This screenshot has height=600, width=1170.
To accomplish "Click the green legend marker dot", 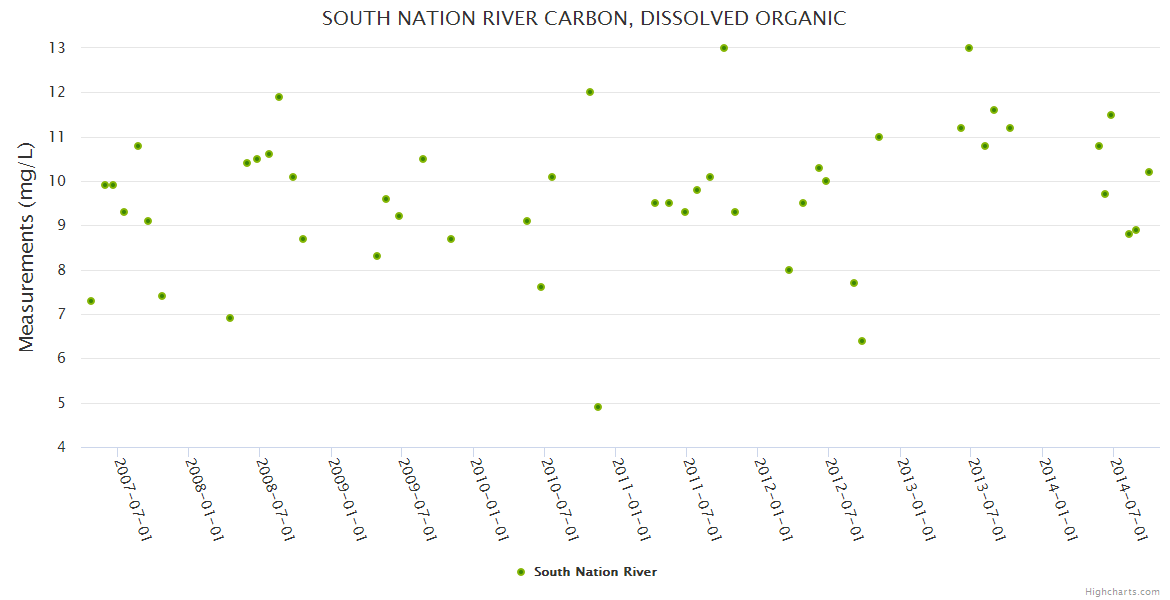I will click(520, 572).
